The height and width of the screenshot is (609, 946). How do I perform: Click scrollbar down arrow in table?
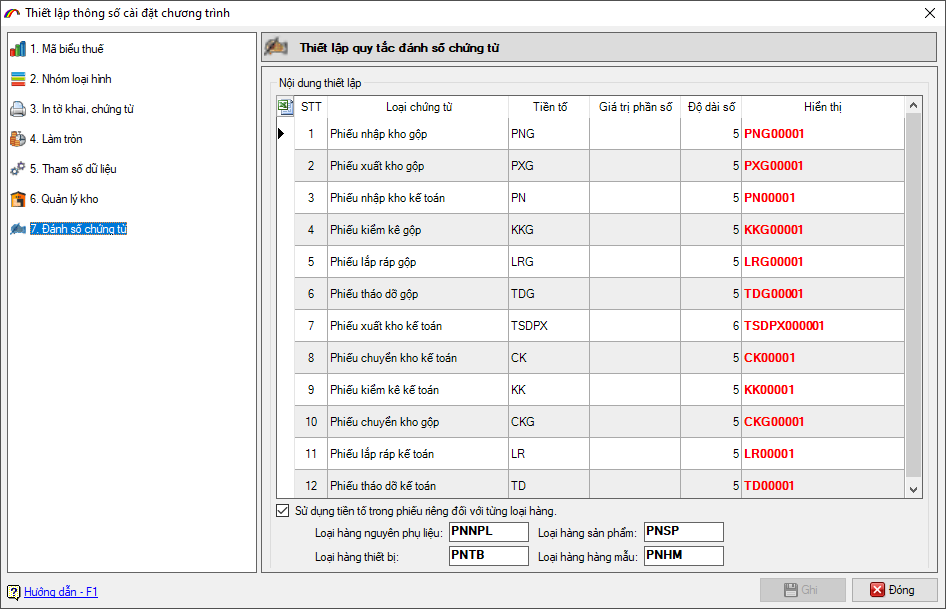913,489
